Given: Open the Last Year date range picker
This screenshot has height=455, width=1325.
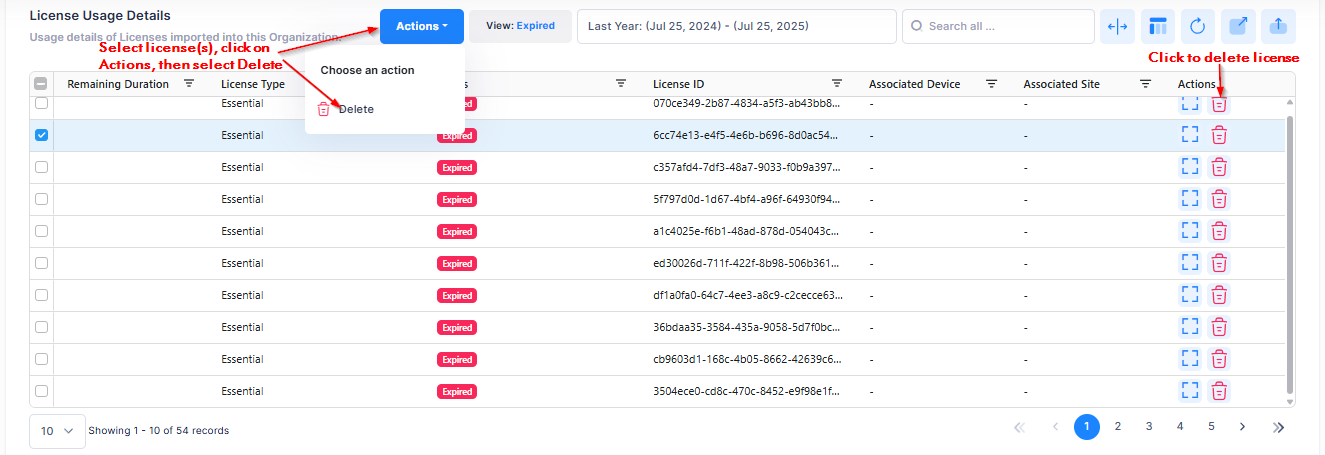Looking at the screenshot, I should pos(736,26).
